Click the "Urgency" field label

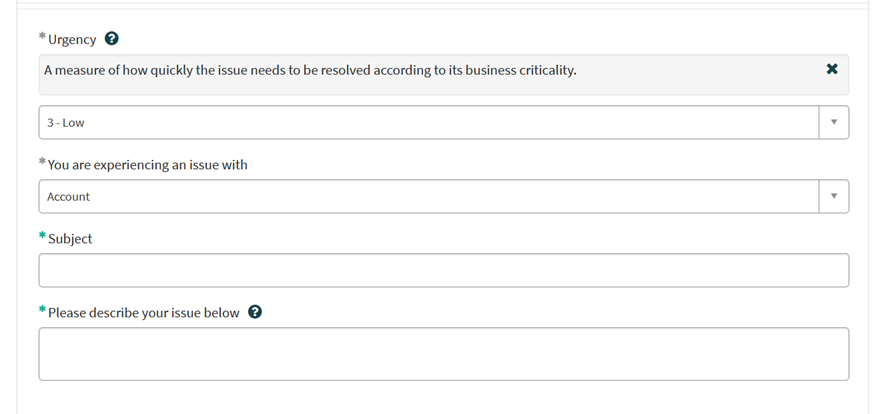[72, 40]
